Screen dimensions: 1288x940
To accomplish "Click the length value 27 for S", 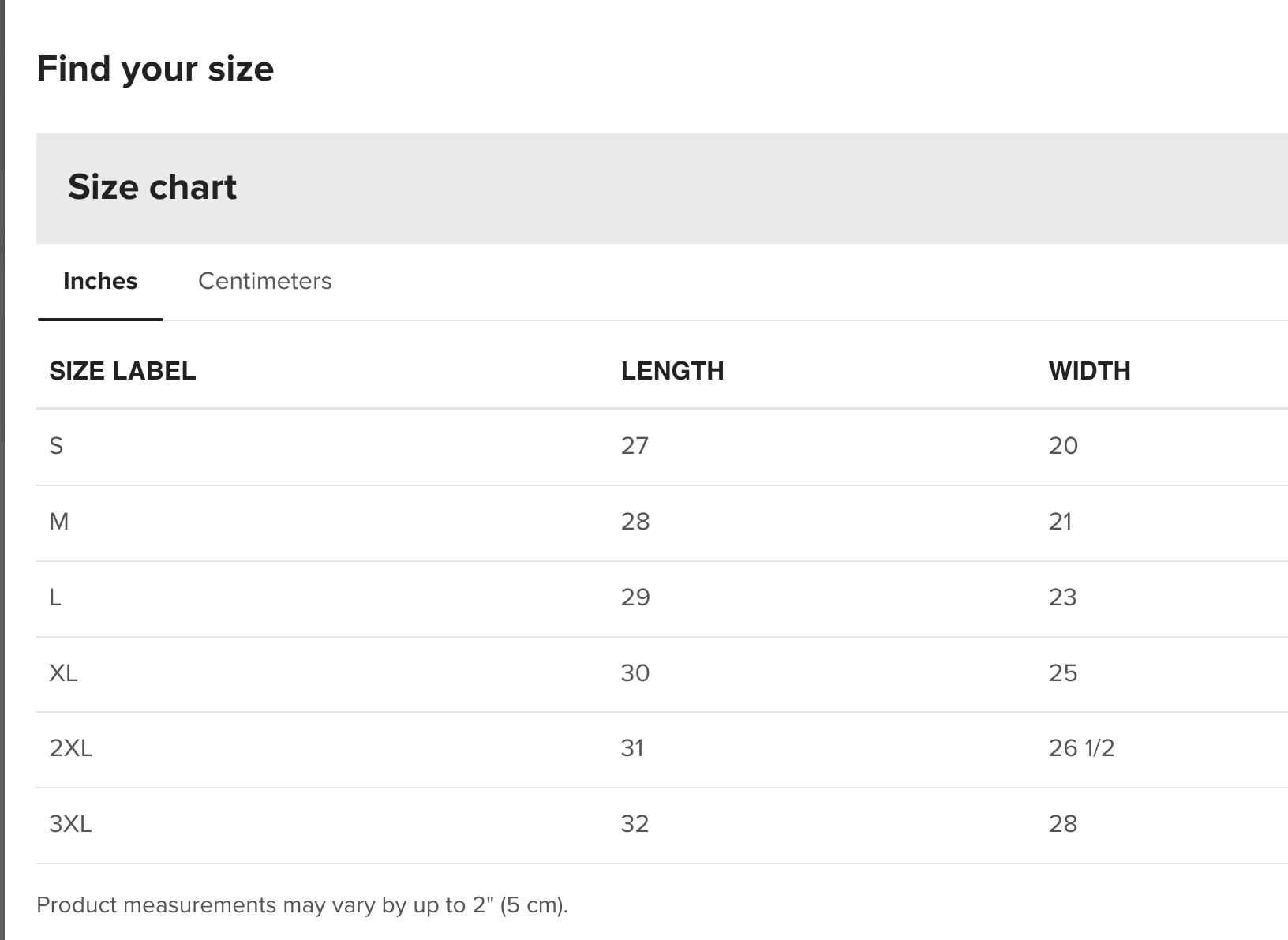I will (635, 446).
